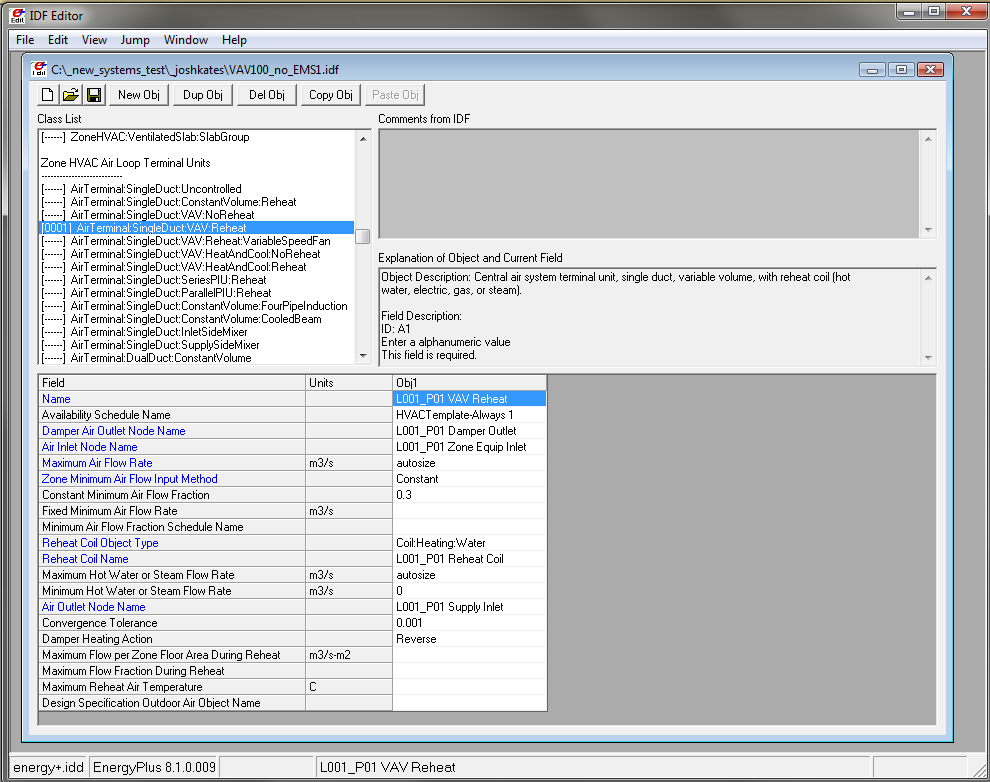Screen dimensions: 990x782
Task: Click the Reverse damper heating action cell
Action: (x=469, y=639)
